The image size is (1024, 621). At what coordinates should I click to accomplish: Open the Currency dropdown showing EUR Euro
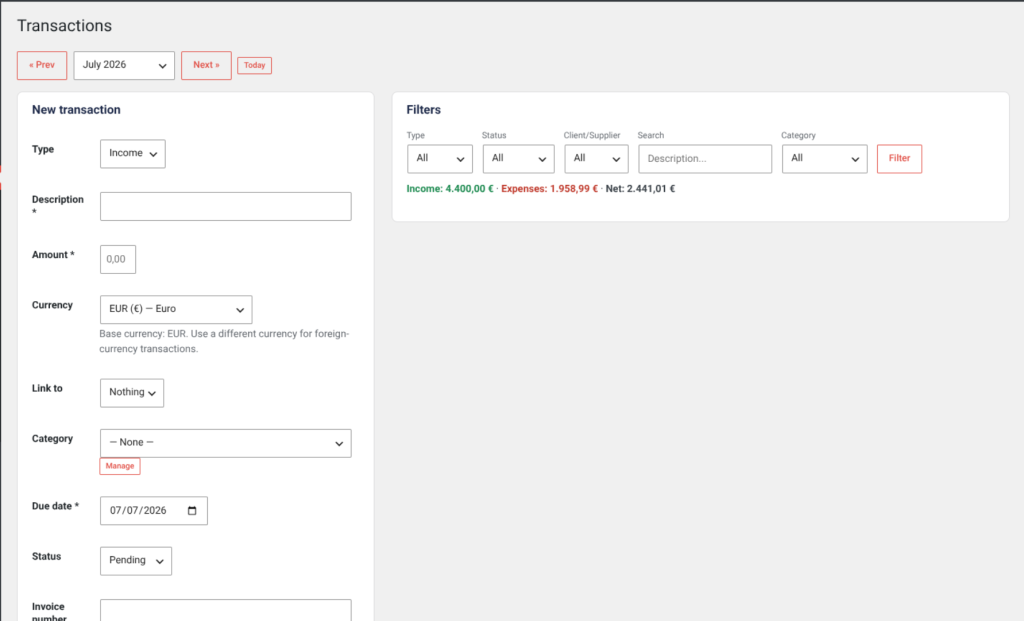[176, 310]
